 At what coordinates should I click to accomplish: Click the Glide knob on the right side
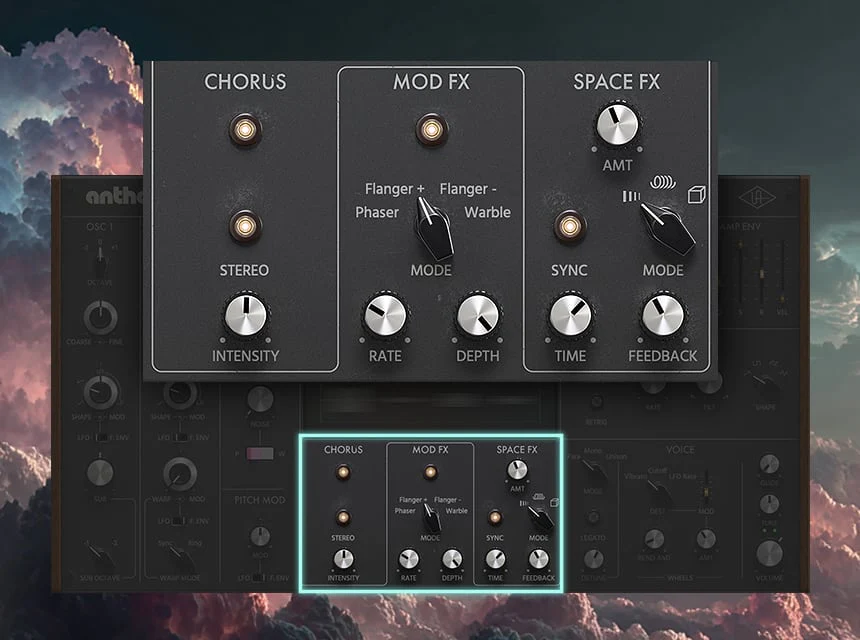769,464
